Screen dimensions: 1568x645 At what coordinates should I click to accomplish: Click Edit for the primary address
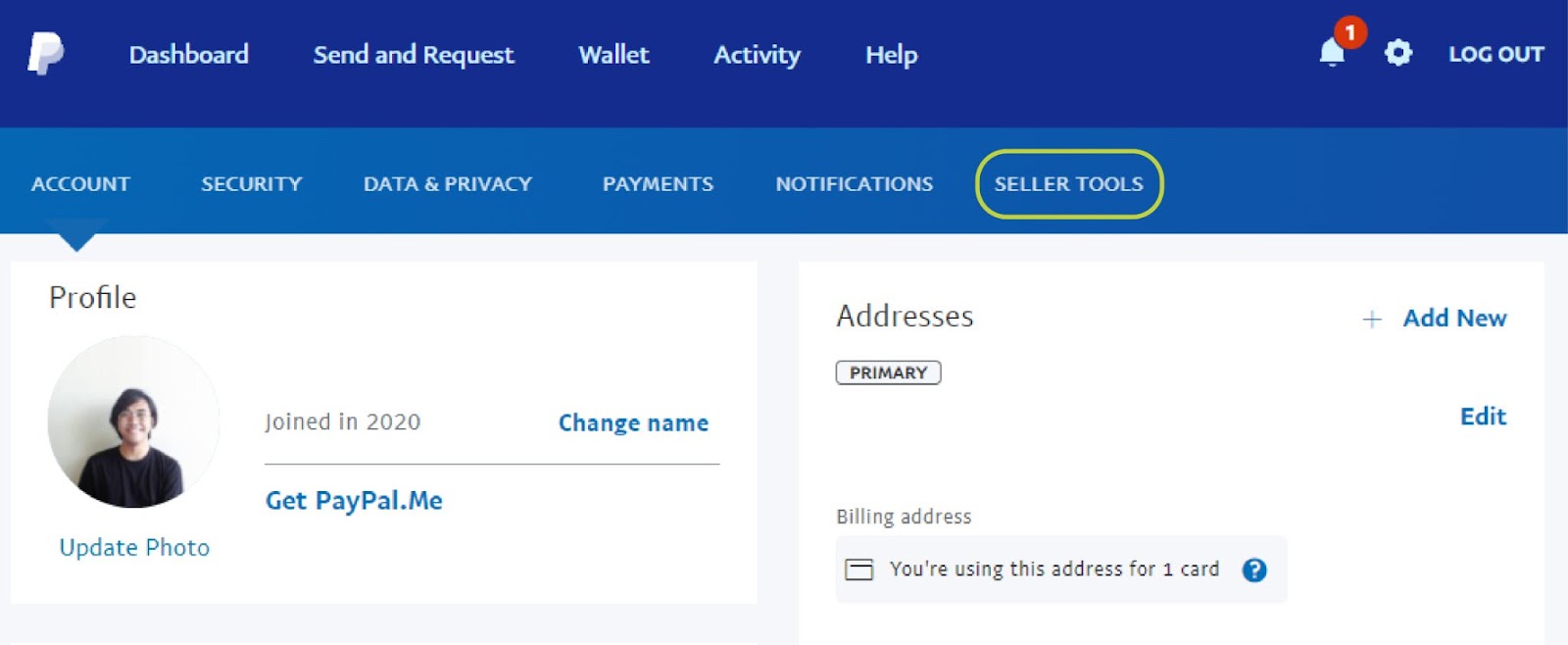1484,416
